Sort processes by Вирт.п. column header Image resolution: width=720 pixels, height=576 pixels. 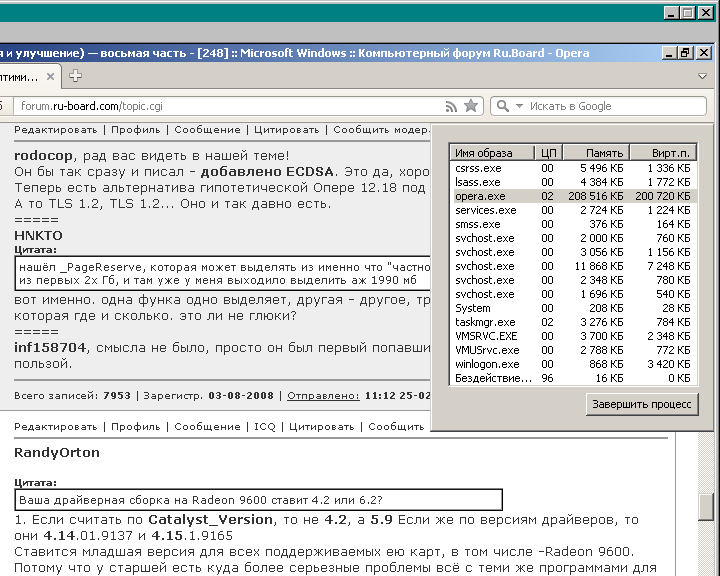point(663,153)
